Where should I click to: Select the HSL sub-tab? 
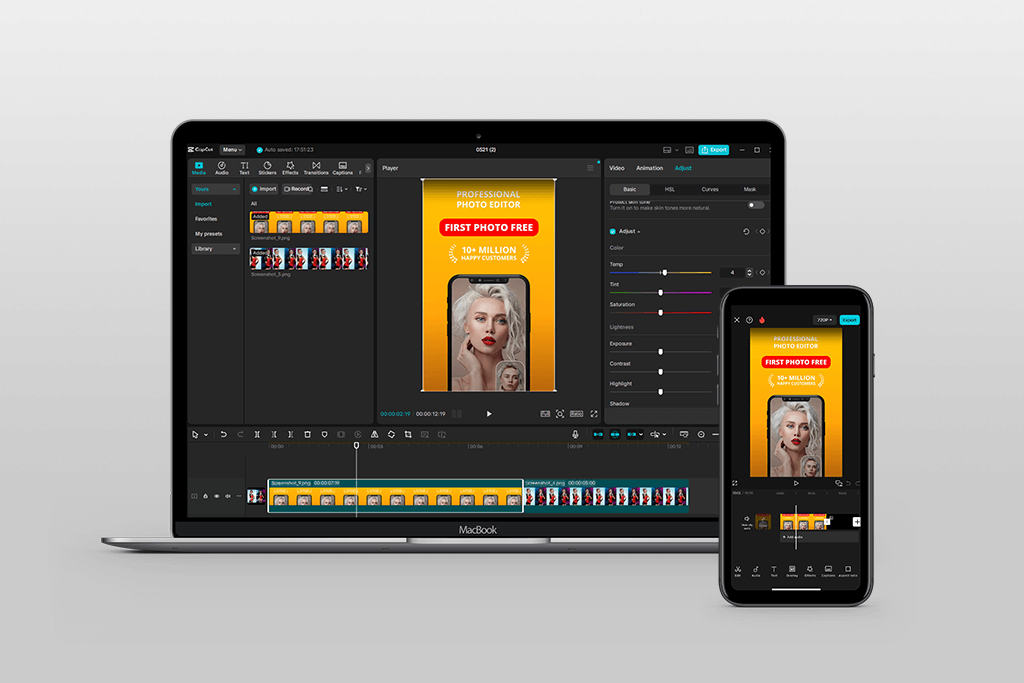point(669,189)
